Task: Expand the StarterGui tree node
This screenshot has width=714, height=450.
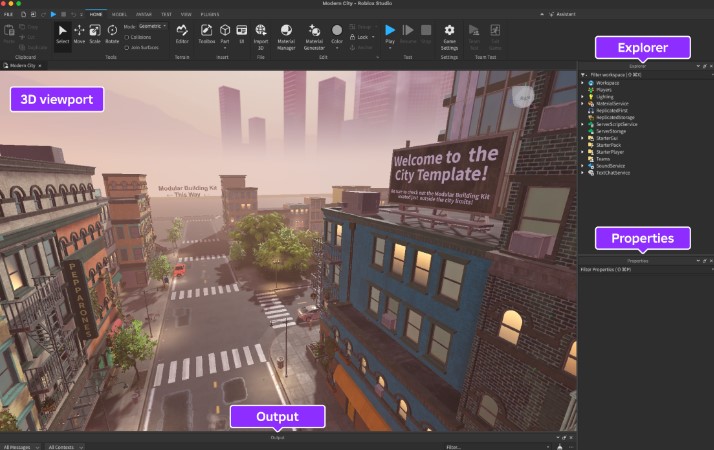Action: click(x=582, y=138)
